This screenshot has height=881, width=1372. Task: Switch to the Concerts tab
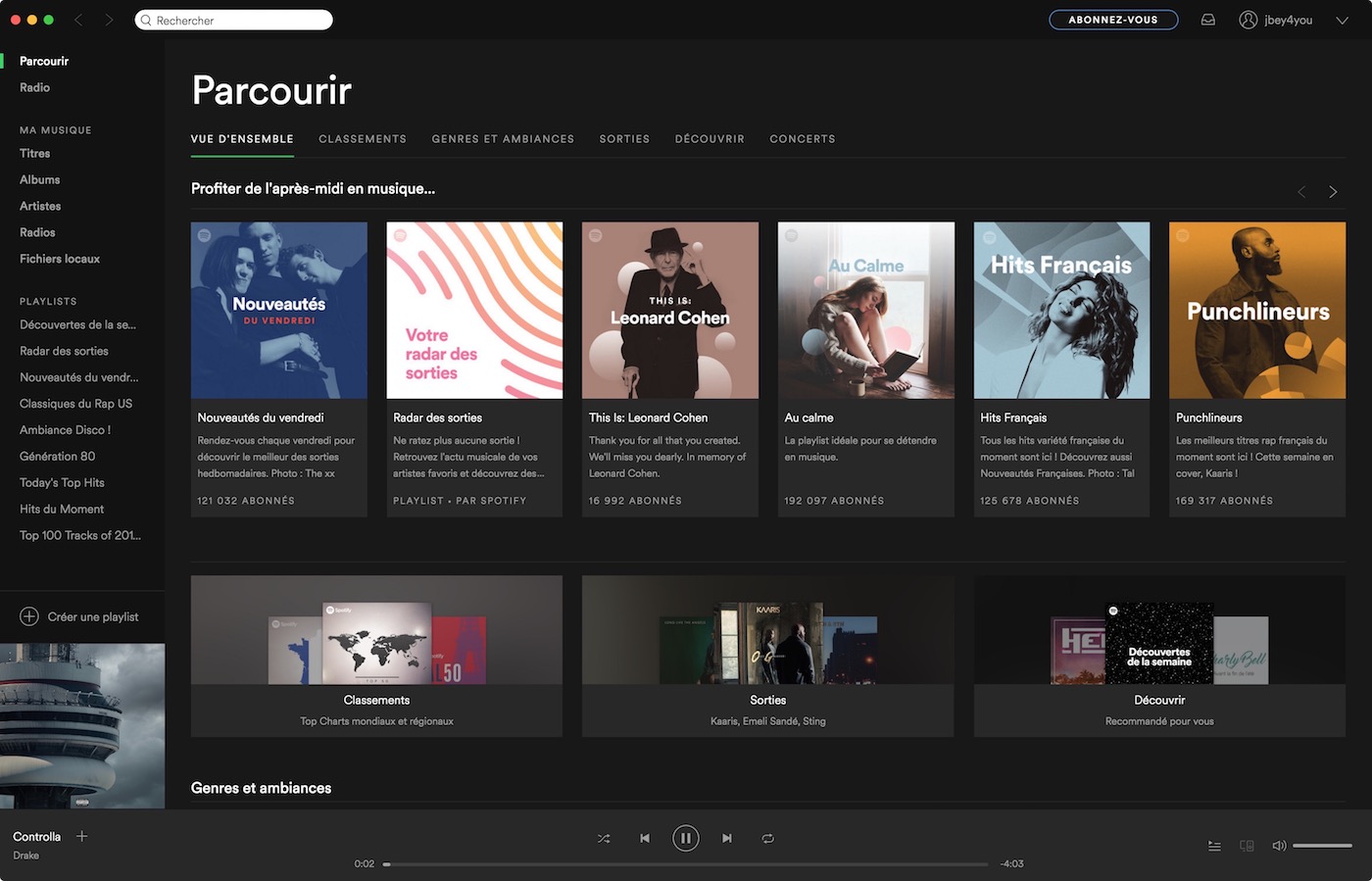click(x=803, y=139)
